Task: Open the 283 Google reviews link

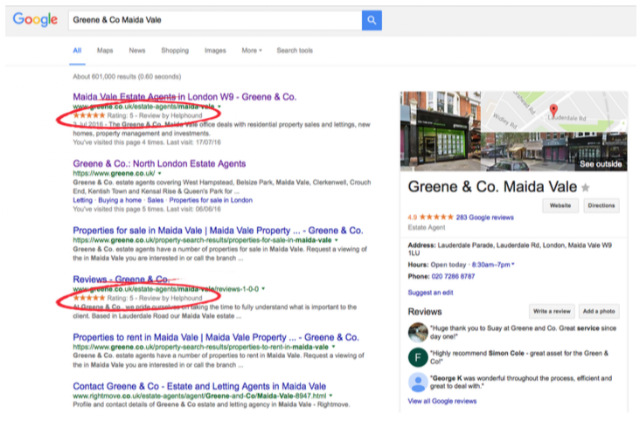Action: pyautogui.click(x=484, y=217)
